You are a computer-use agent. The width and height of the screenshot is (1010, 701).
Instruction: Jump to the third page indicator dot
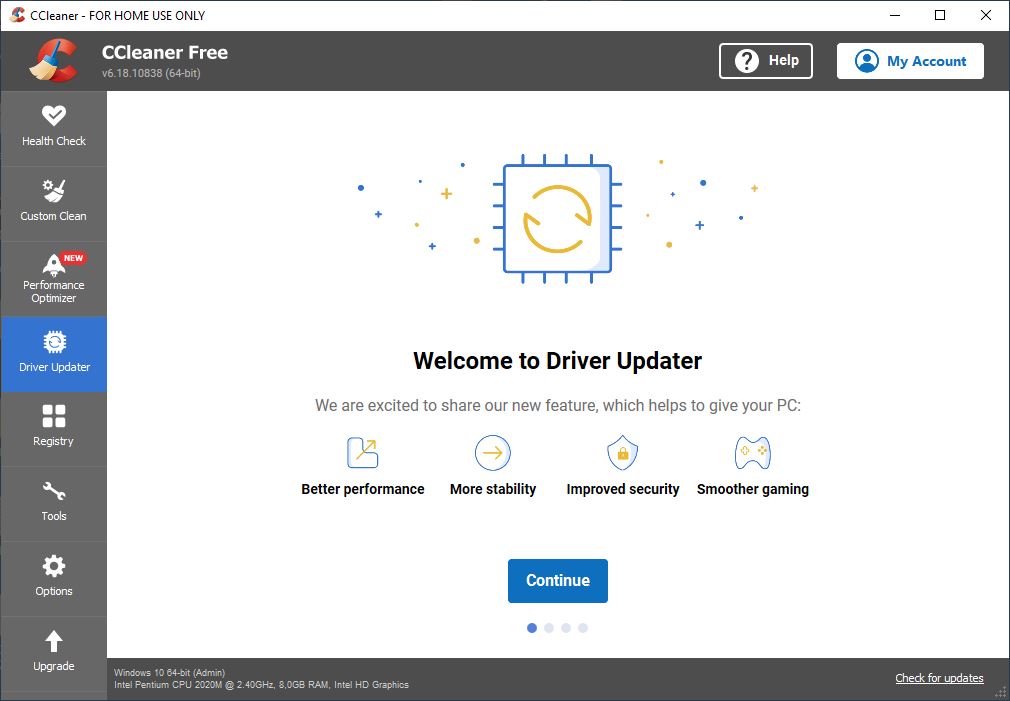[x=566, y=628]
